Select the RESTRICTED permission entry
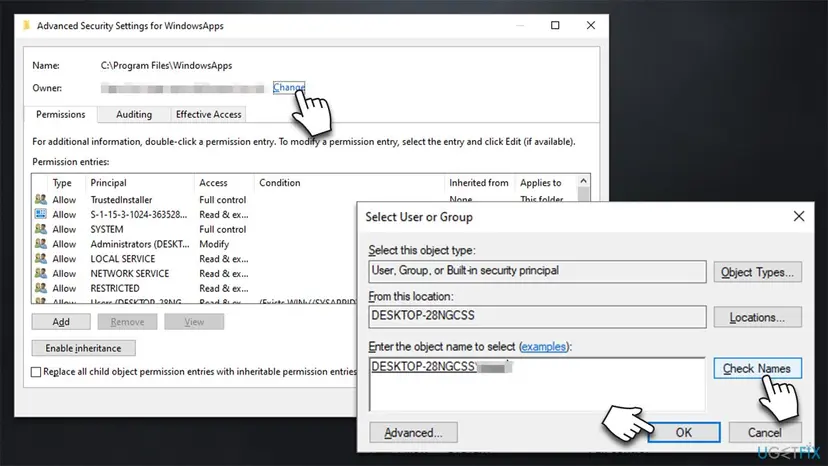The image size is (828, 466). [x=195, y=288]
